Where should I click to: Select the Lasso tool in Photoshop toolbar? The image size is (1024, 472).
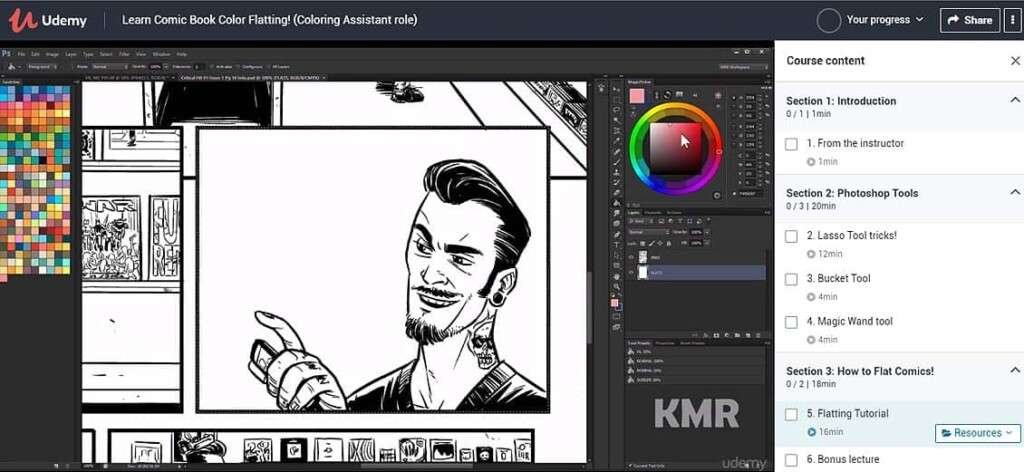pos(616,110)
